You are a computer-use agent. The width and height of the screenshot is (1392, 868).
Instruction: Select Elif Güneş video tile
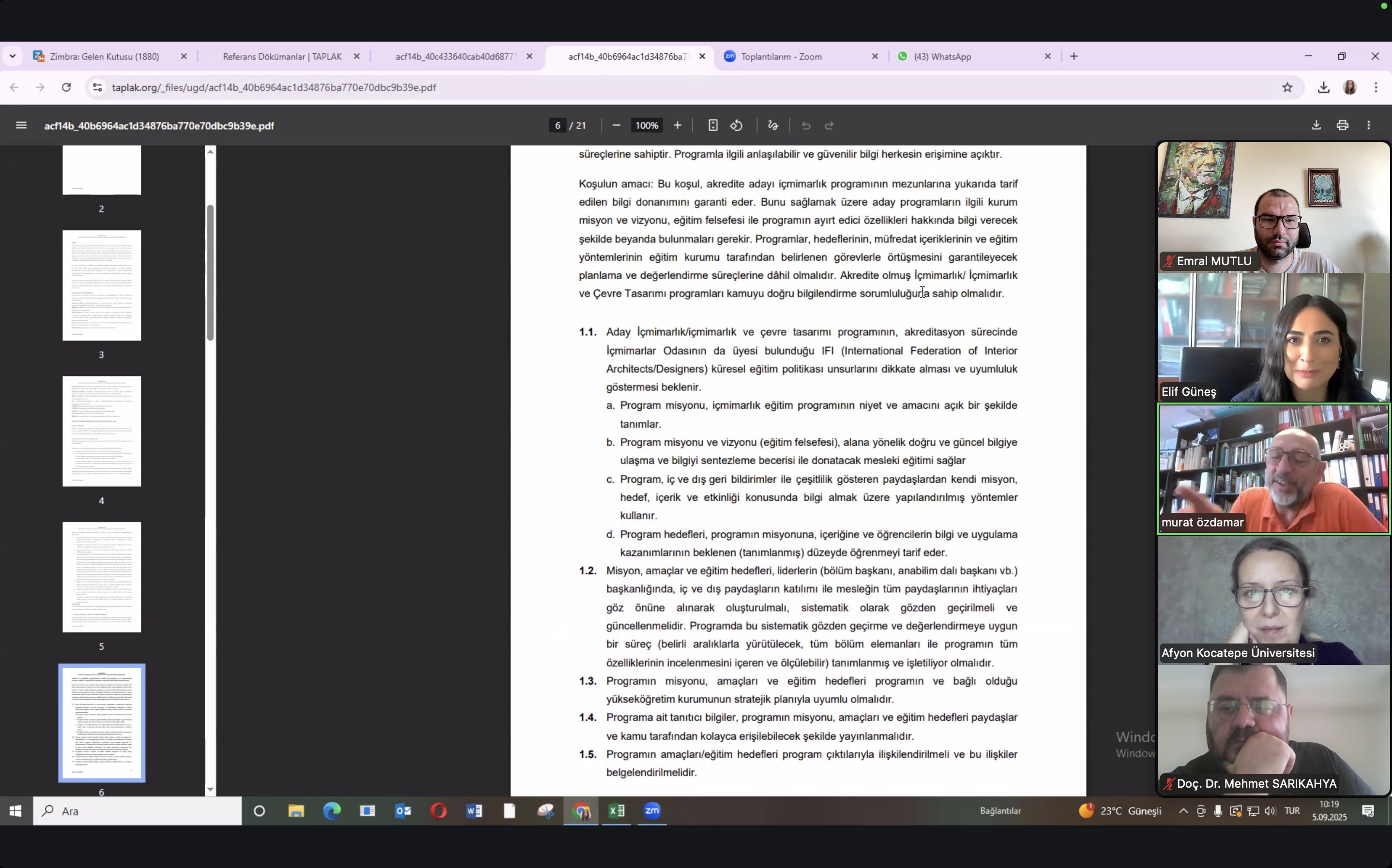[x=1273, y=338]
